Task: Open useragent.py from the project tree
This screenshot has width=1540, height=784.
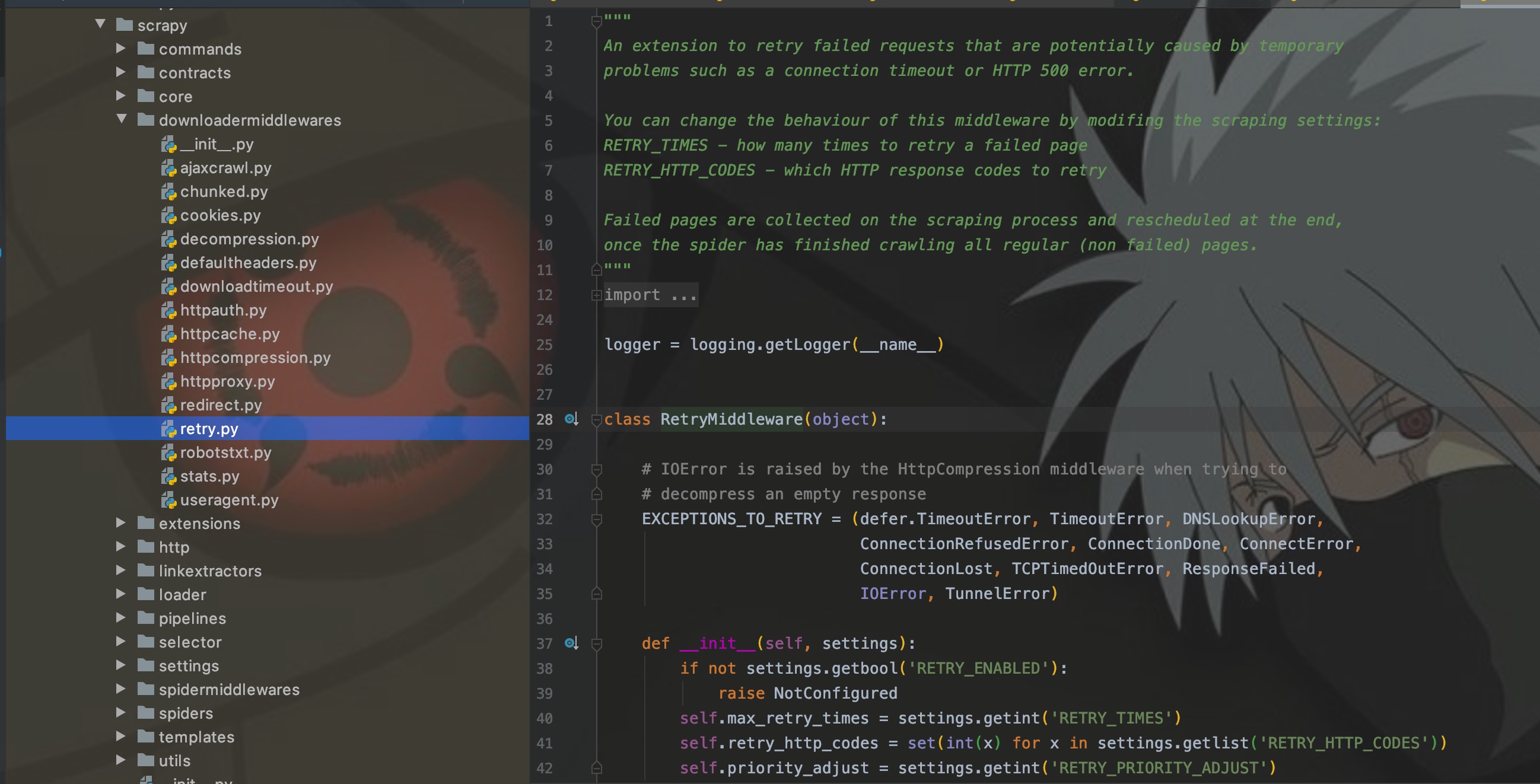Action: 229,500
